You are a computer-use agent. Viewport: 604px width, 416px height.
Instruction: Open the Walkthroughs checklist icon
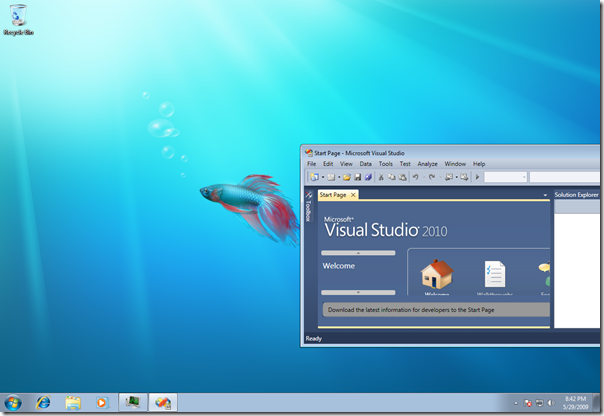click(x=494, y=274)
